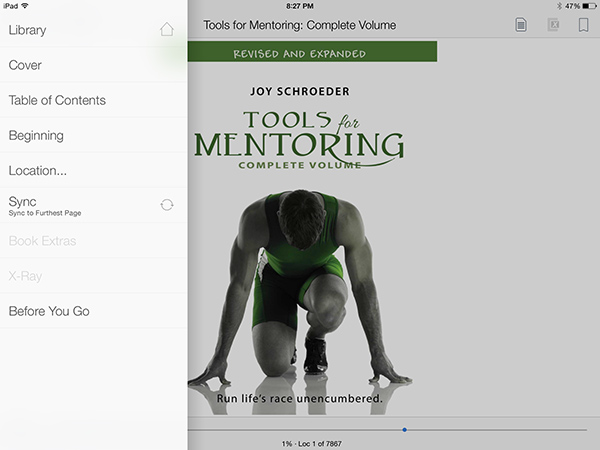Tap the home icon beside Library
Screen dimensions: 600x450
coord(167,29)
